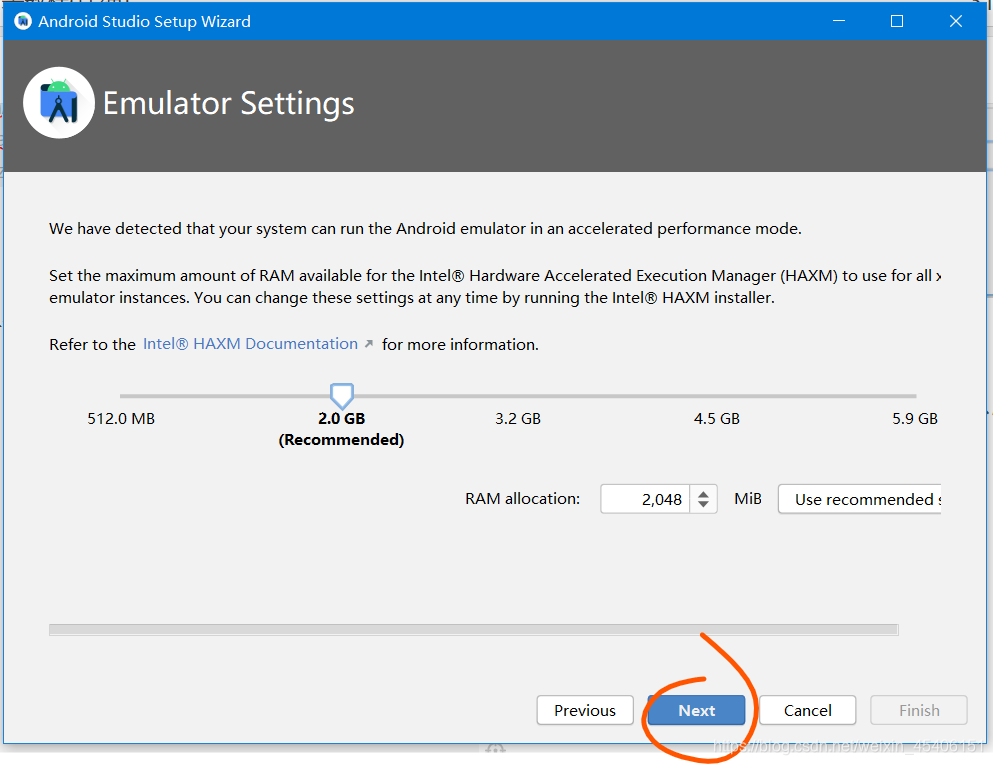Click the external link arrow icon
This screenshot has width=993, height=765.
click(369, 344)
